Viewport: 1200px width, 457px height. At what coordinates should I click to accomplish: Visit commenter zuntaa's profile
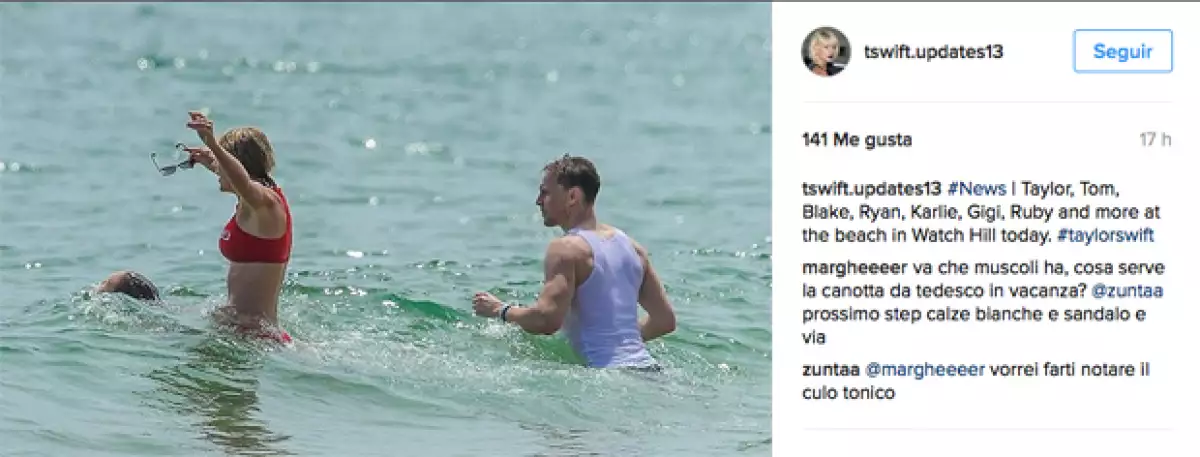point(830,369)
